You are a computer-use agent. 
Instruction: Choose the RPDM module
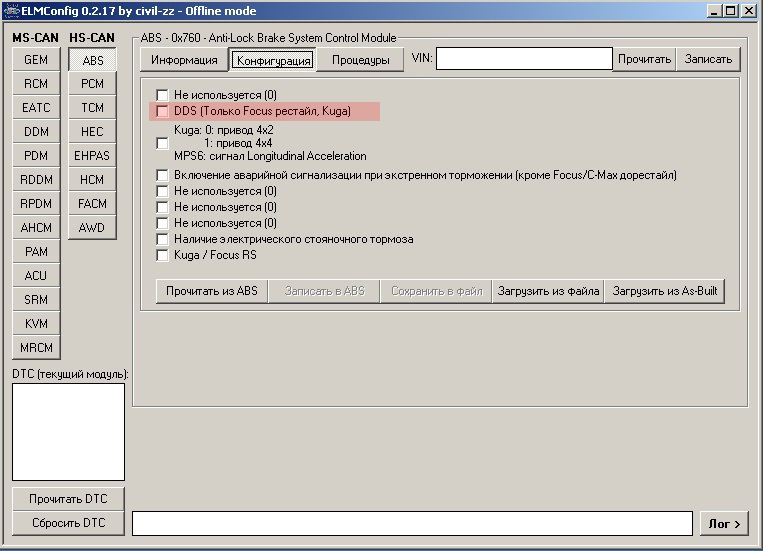point(36,203)
